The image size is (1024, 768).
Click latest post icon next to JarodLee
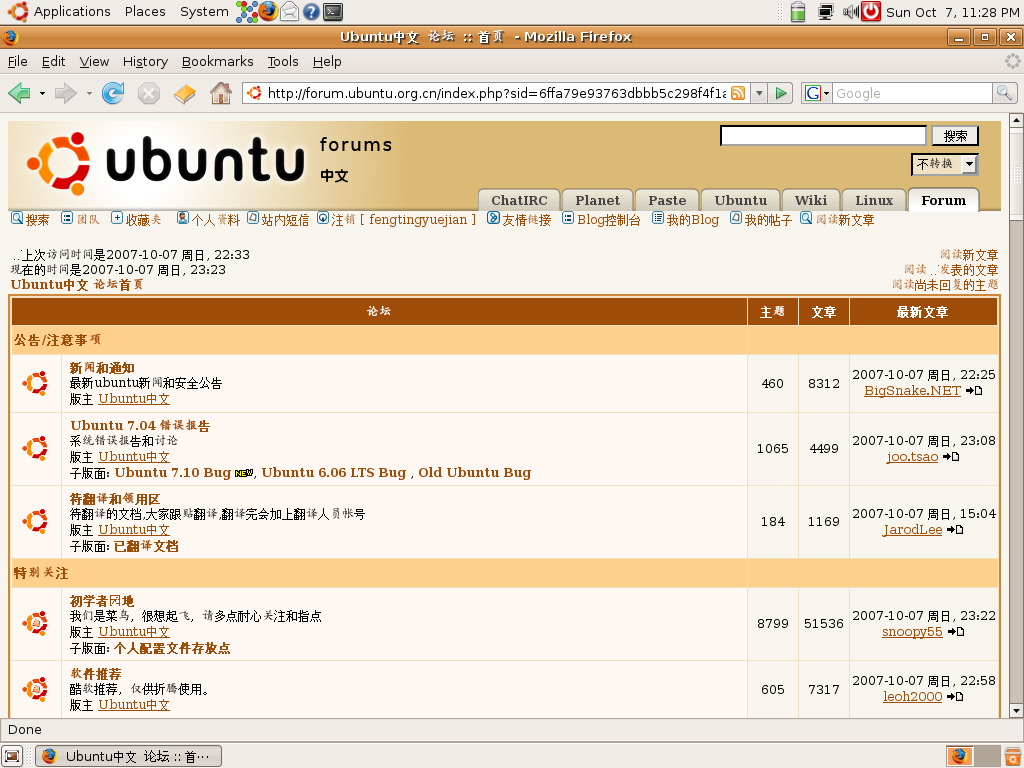(x=955, y=530)
